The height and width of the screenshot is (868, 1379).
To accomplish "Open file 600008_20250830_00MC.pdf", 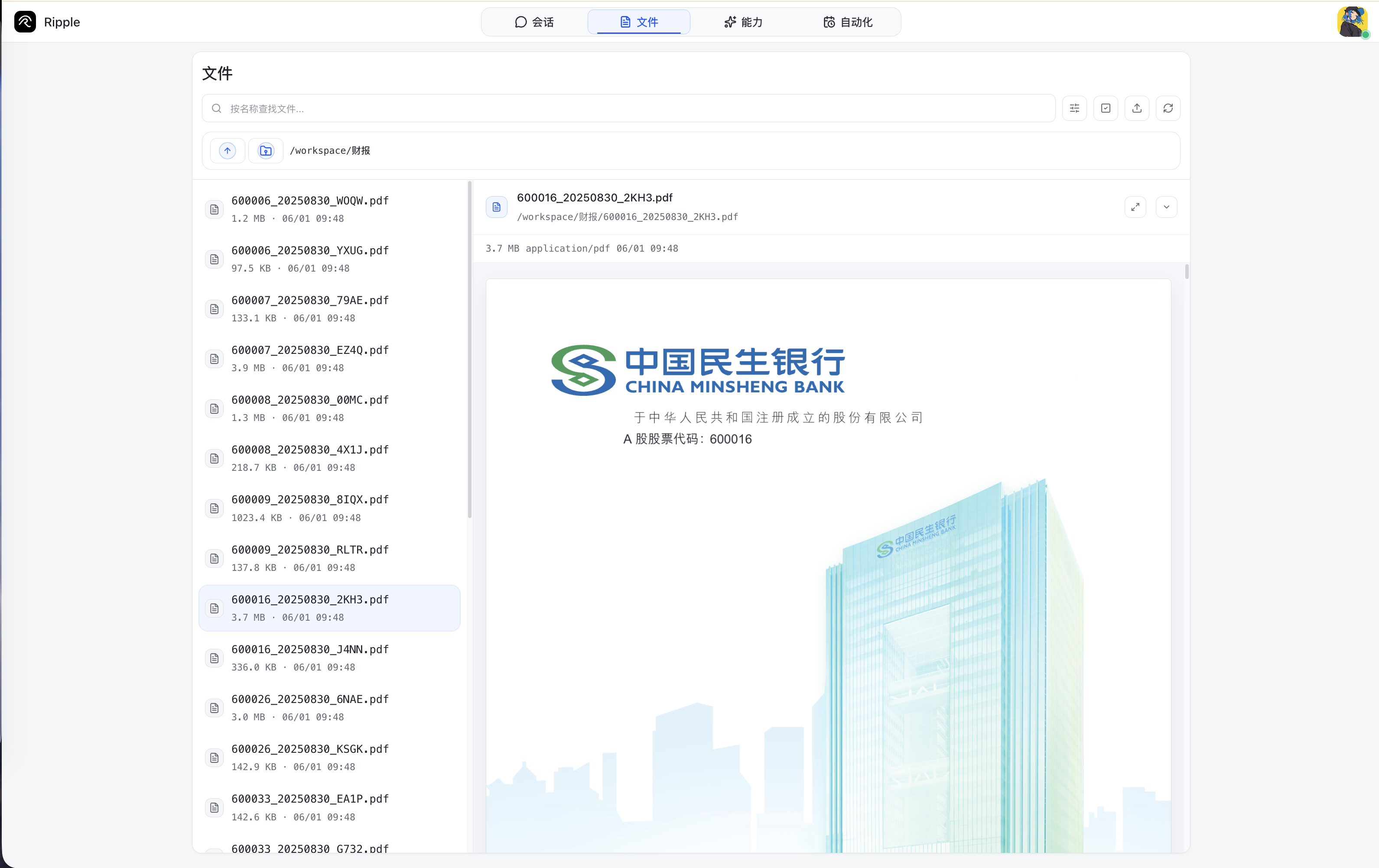I will [x=329, y=408].
